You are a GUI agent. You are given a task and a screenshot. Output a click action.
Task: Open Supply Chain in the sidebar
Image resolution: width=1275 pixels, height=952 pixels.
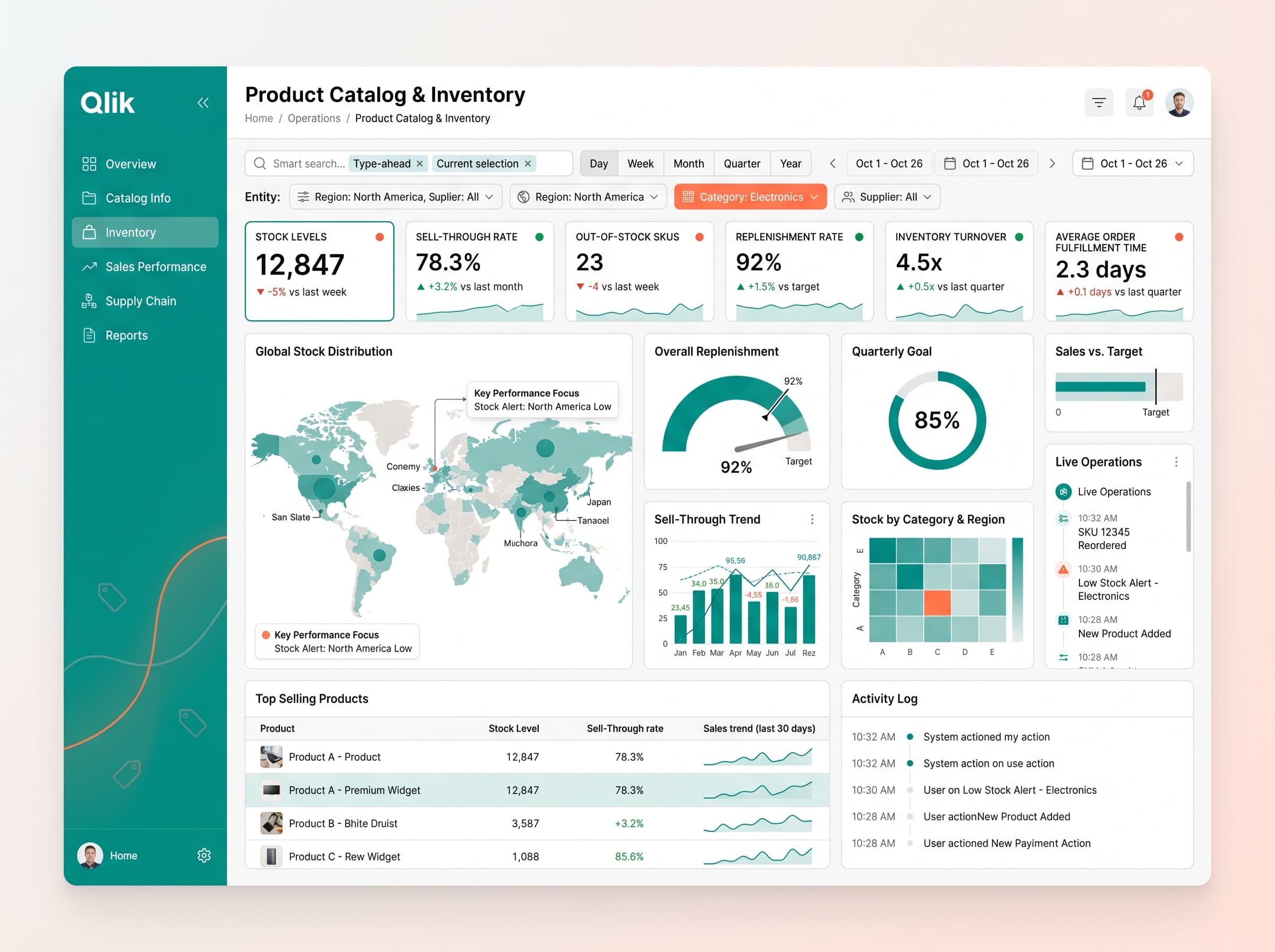144,301
